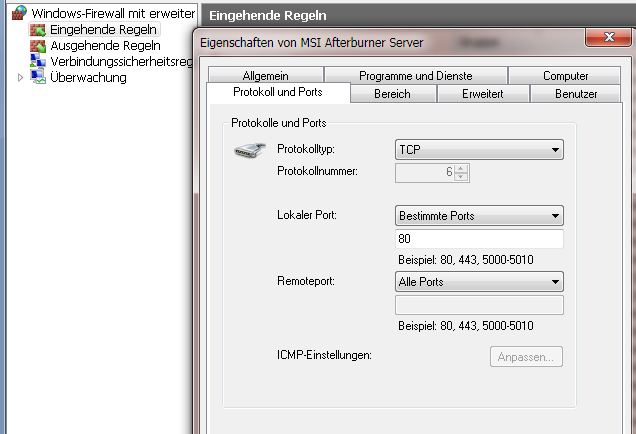Switch to the Computer tab
Screen dimensions: 636x434
[565, 75]
